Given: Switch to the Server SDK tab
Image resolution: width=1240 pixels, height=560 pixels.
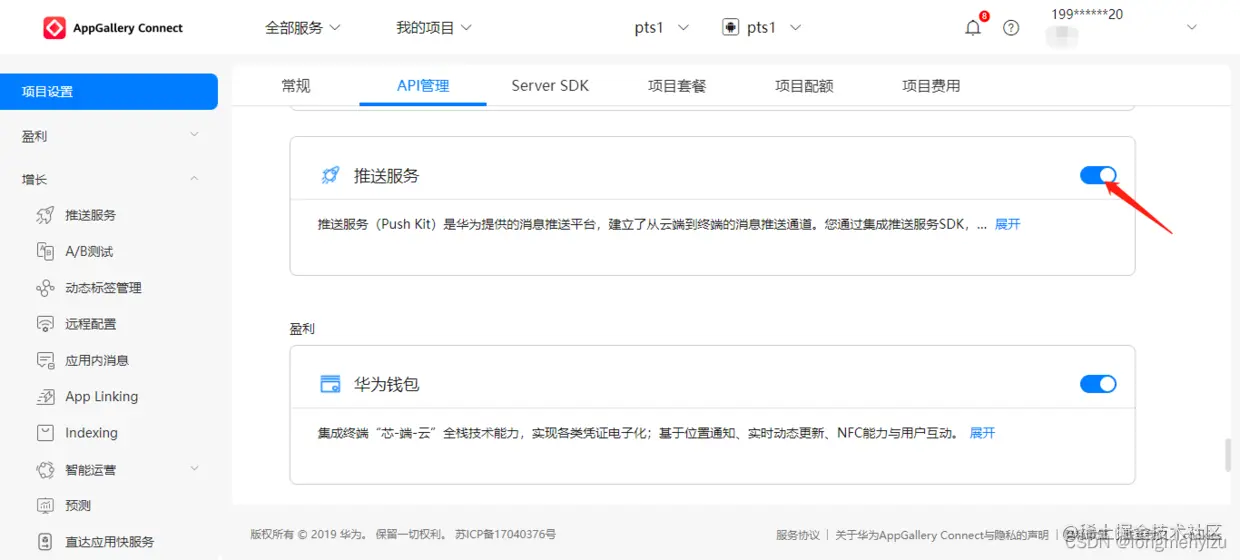Looking at the screenshot, I should (550, 86).
